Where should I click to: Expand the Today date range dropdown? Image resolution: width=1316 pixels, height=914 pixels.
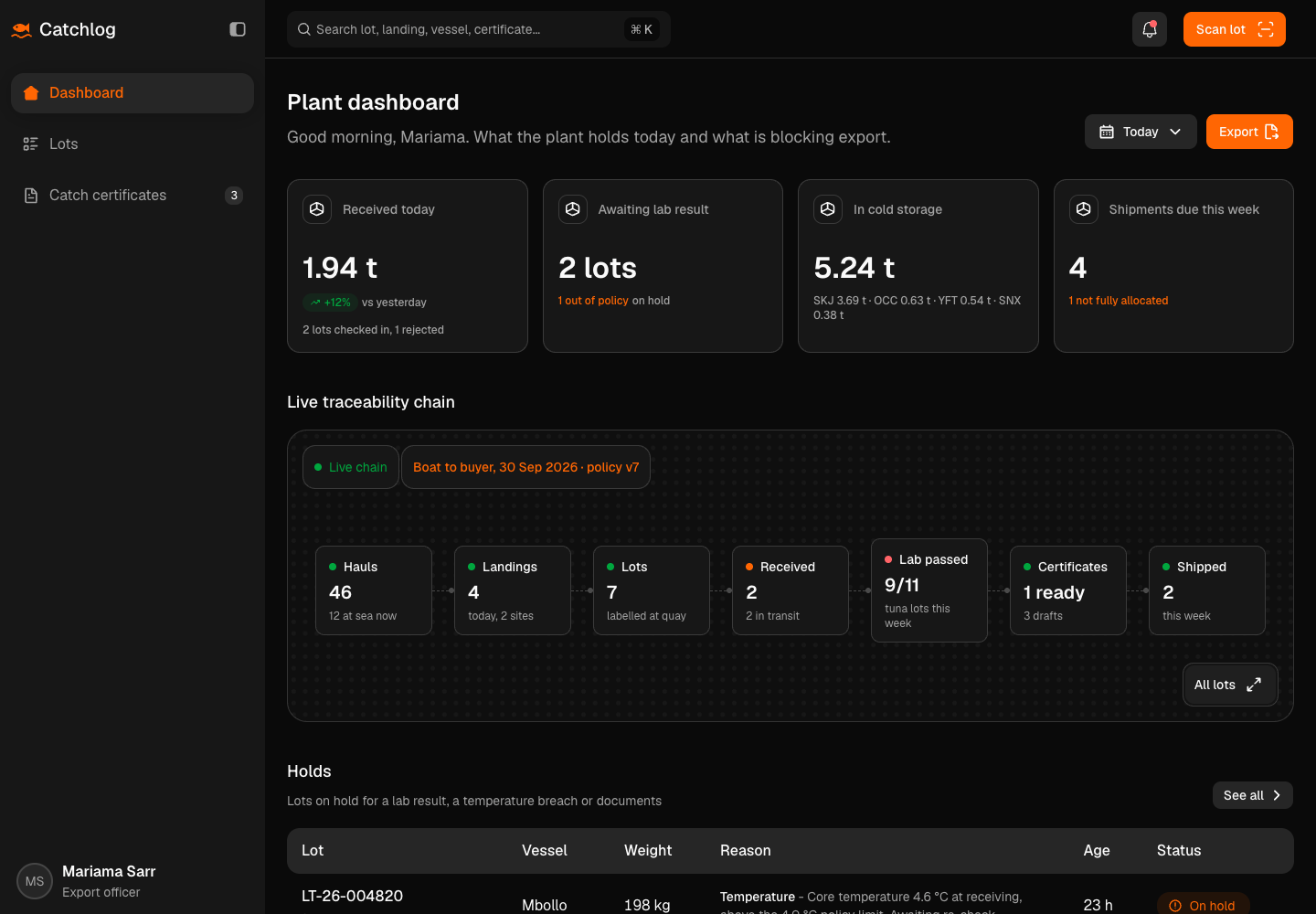[x=1141, y=132]
